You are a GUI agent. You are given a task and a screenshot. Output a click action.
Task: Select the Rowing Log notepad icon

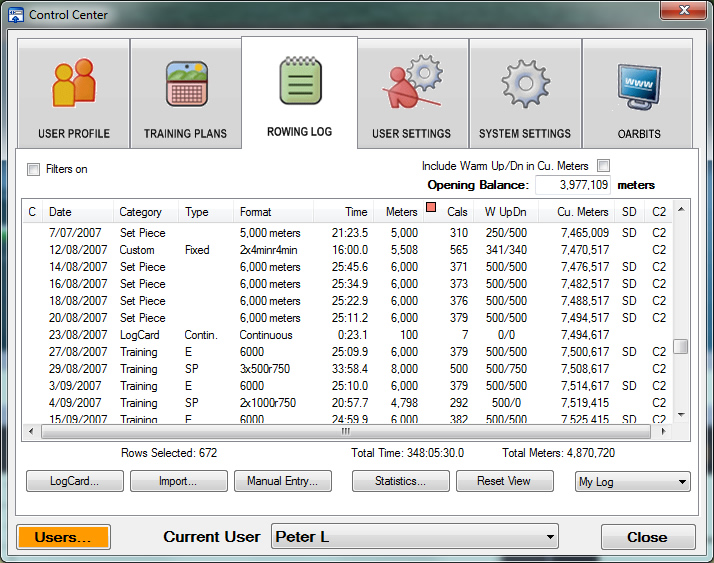coord(299,82)
